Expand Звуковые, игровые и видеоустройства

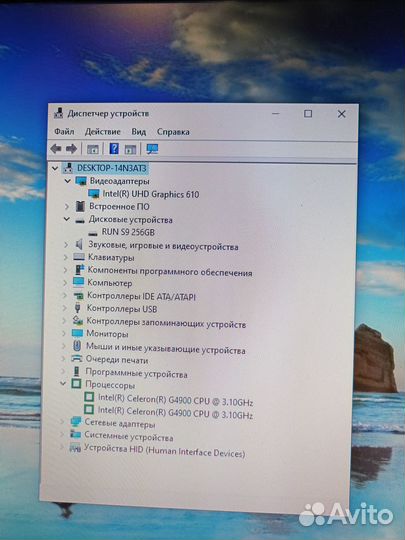pos(66,245)
